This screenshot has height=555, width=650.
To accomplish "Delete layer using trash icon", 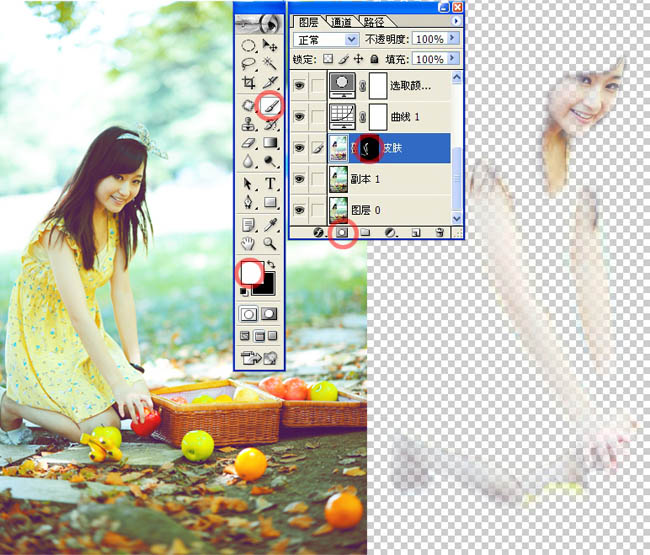I will [x=439, y=231].
